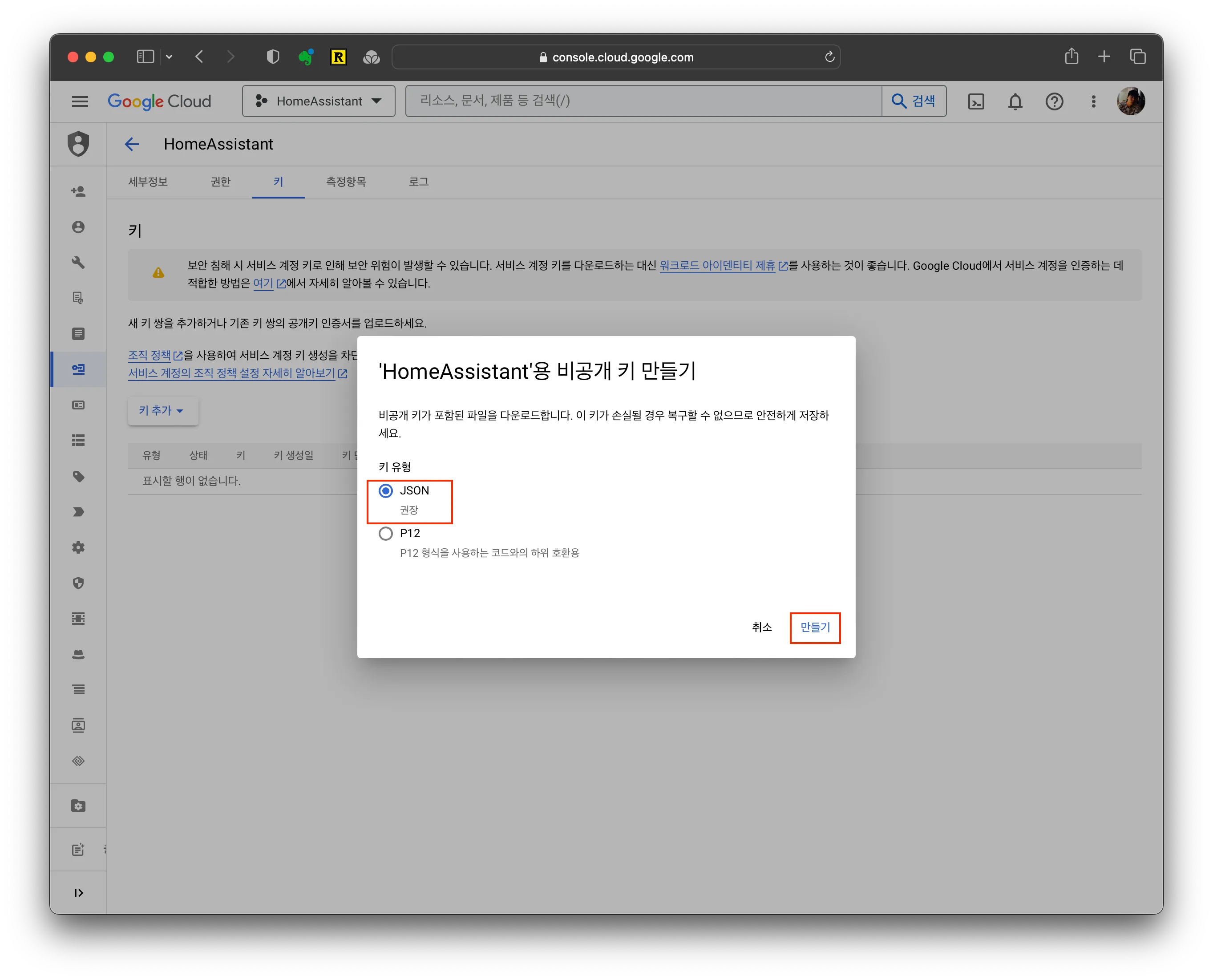Reload the page in Safari
This screenshot has height=980, width=1213.
point(829,57)
